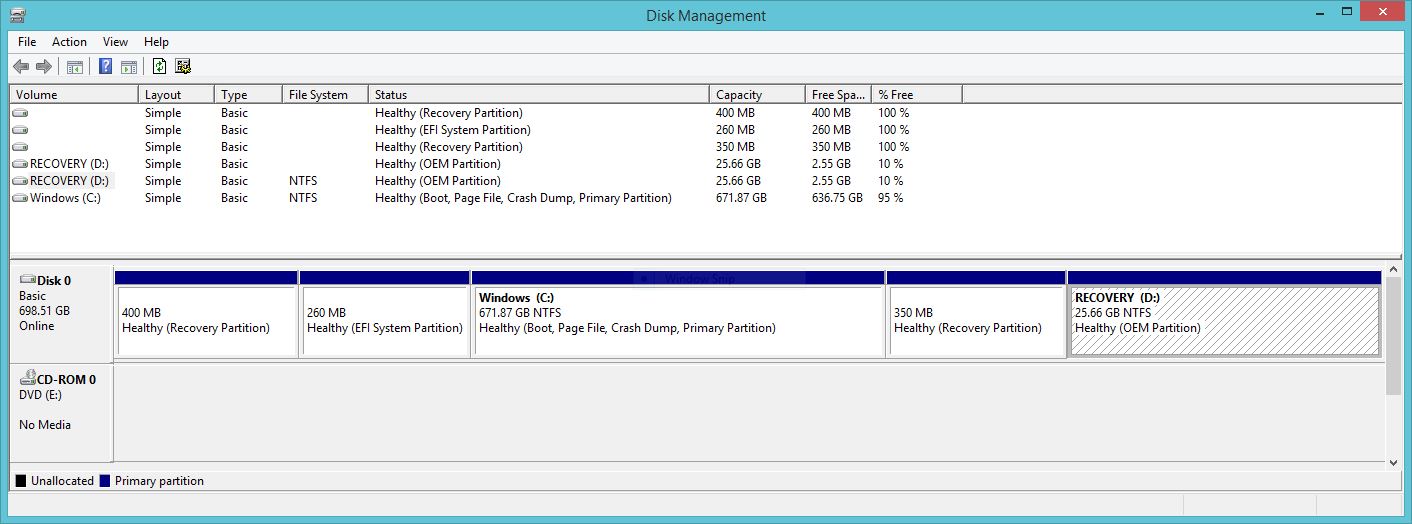Click the Back arrow toolbar icon
Screen dimensions: 1412x524
[x=21, y=67]
